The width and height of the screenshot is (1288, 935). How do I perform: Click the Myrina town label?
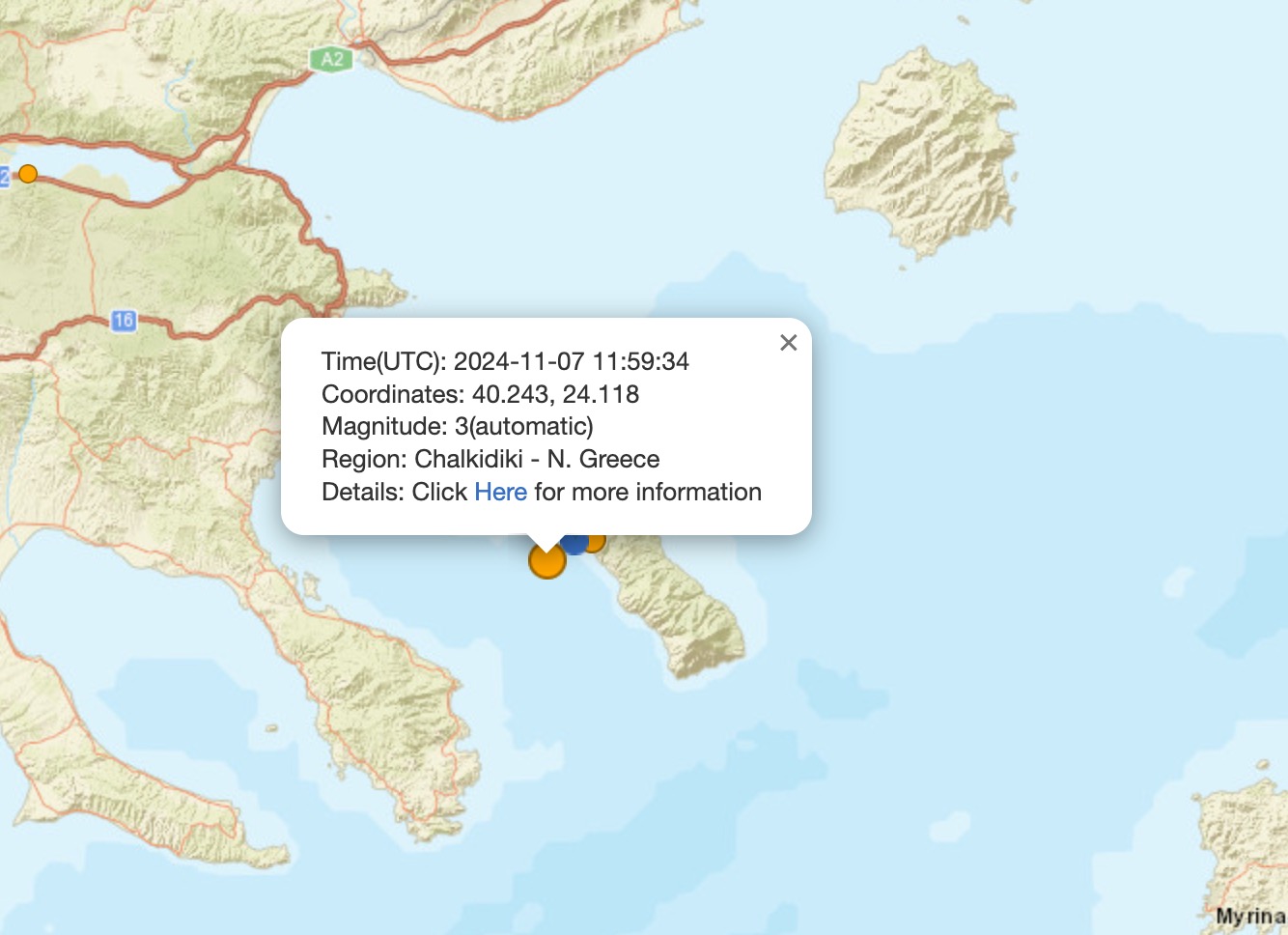[x=1250, y=916]
